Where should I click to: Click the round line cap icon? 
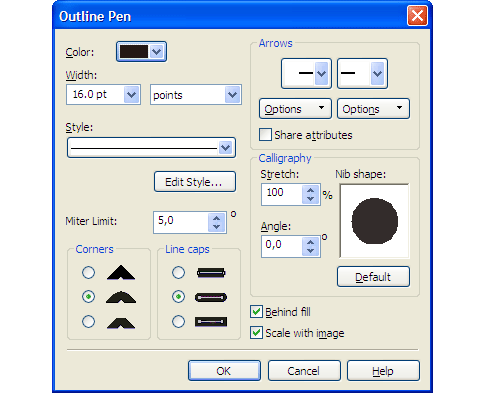[x=211, y=297]
